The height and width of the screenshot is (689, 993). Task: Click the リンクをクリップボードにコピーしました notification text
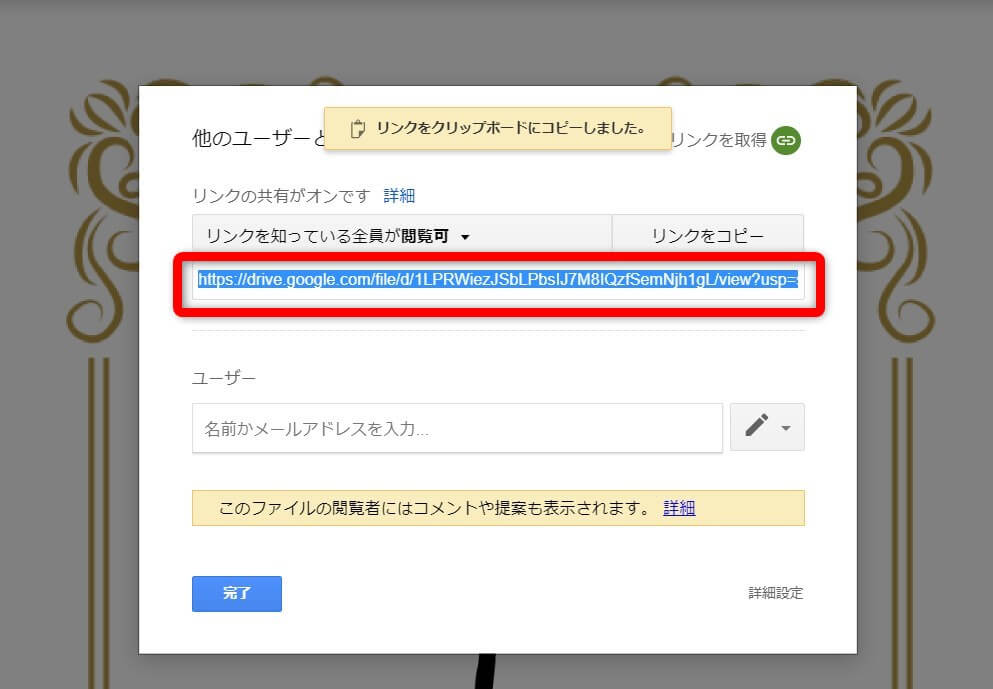(x=510, y=129)
